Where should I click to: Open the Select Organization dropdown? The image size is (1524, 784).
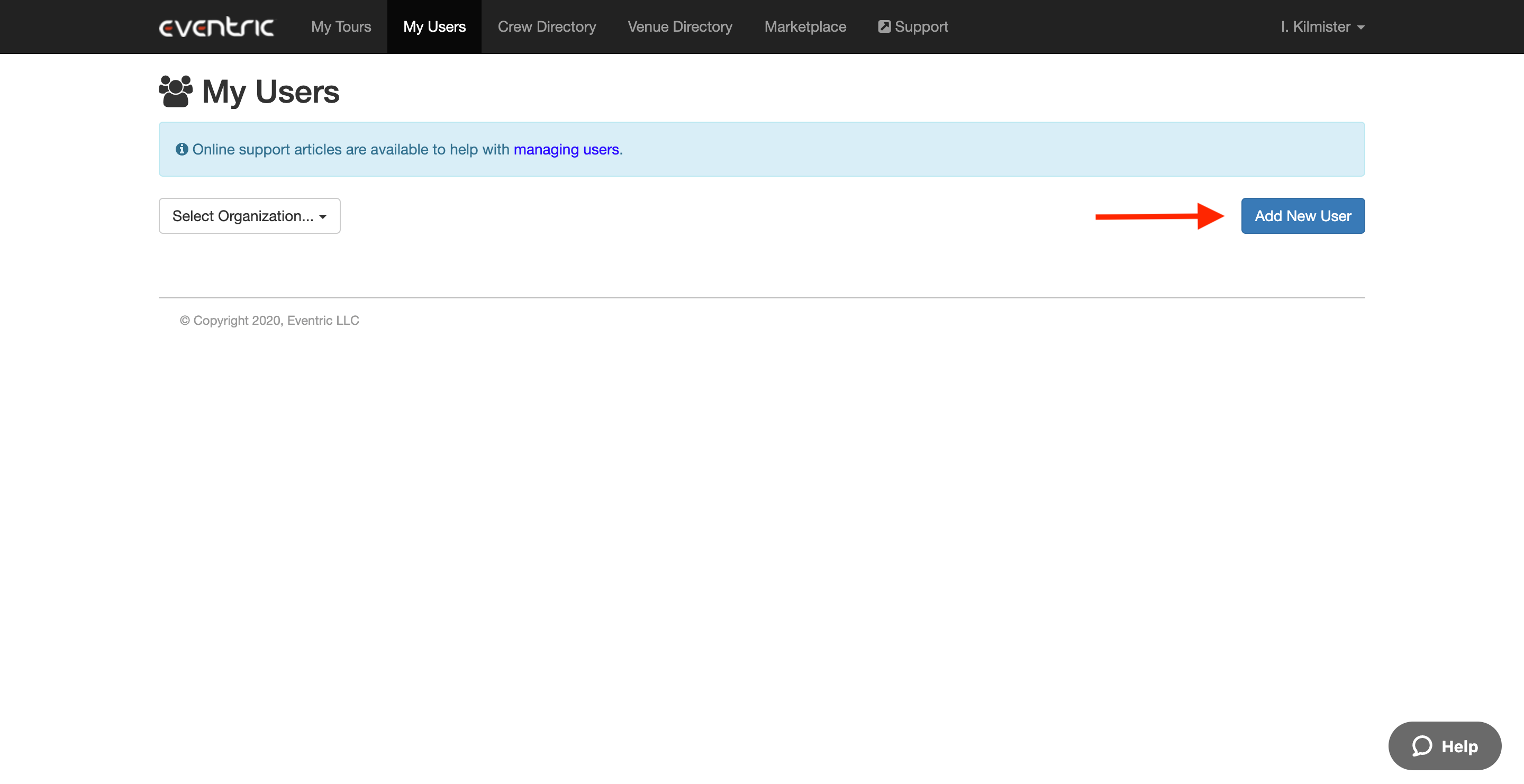(249, 216)
